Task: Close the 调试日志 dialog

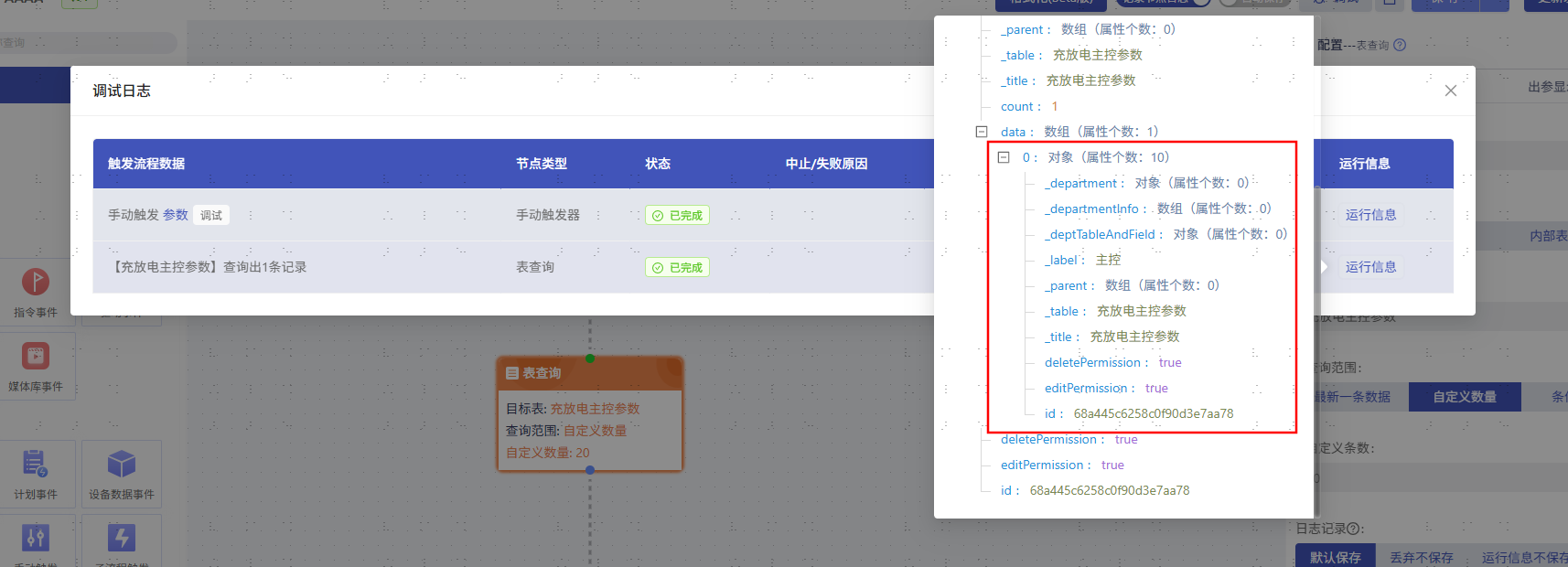Action: point(1451,91)
